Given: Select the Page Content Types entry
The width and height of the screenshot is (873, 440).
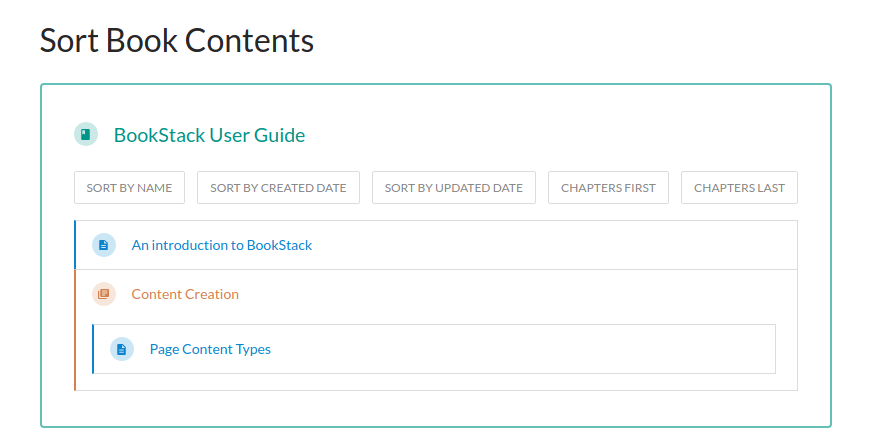Looking at the screenshot, I should pyautogui.click(x=434, y=349).
